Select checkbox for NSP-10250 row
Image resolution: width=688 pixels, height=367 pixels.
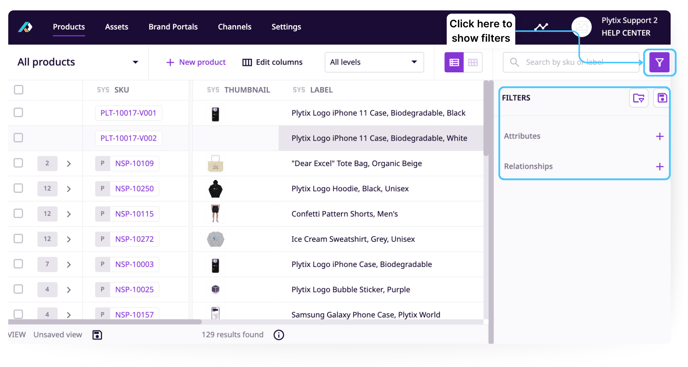[x=18, y=188]
